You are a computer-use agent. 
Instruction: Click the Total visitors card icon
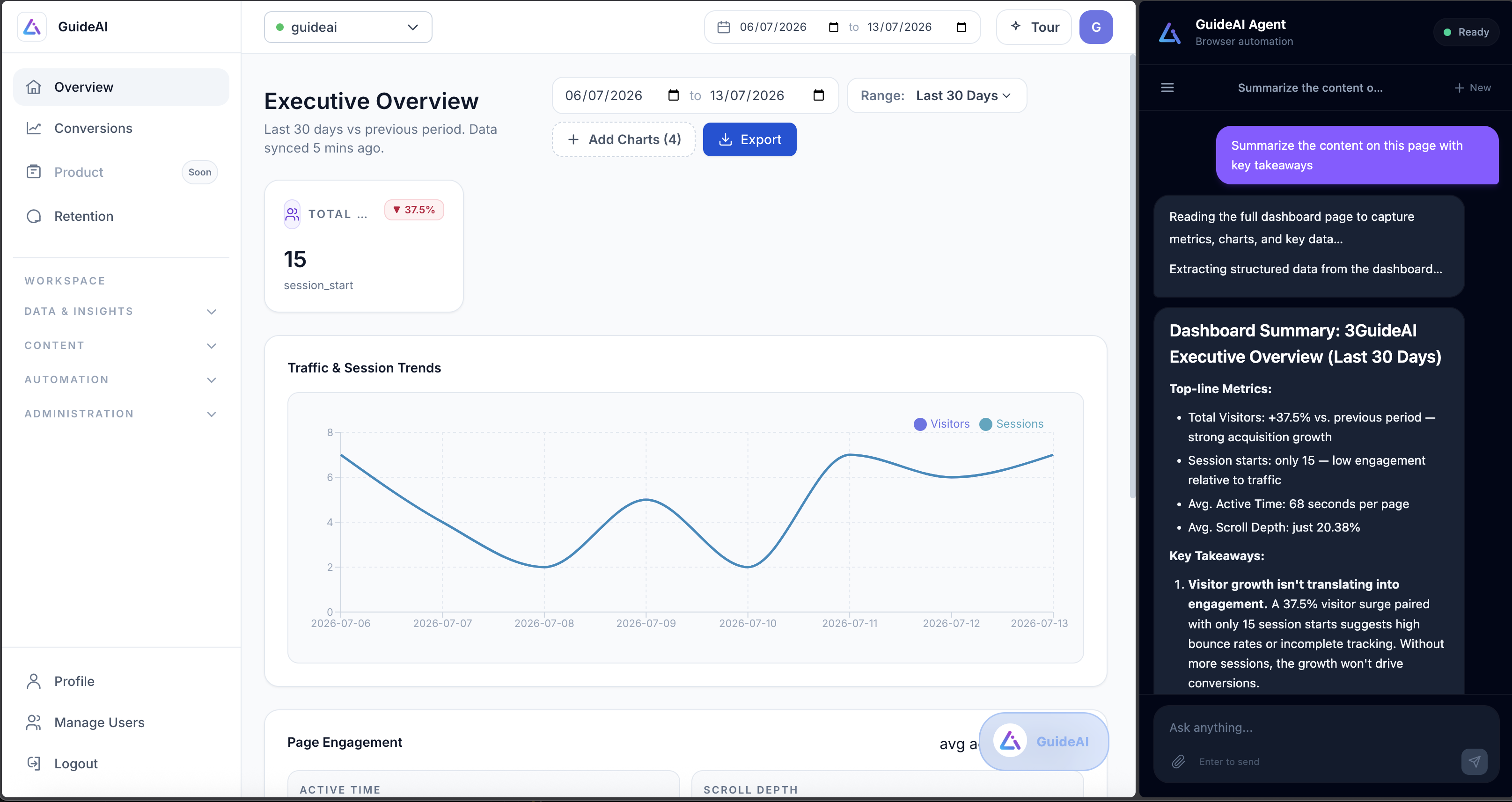tap(292, 214)
